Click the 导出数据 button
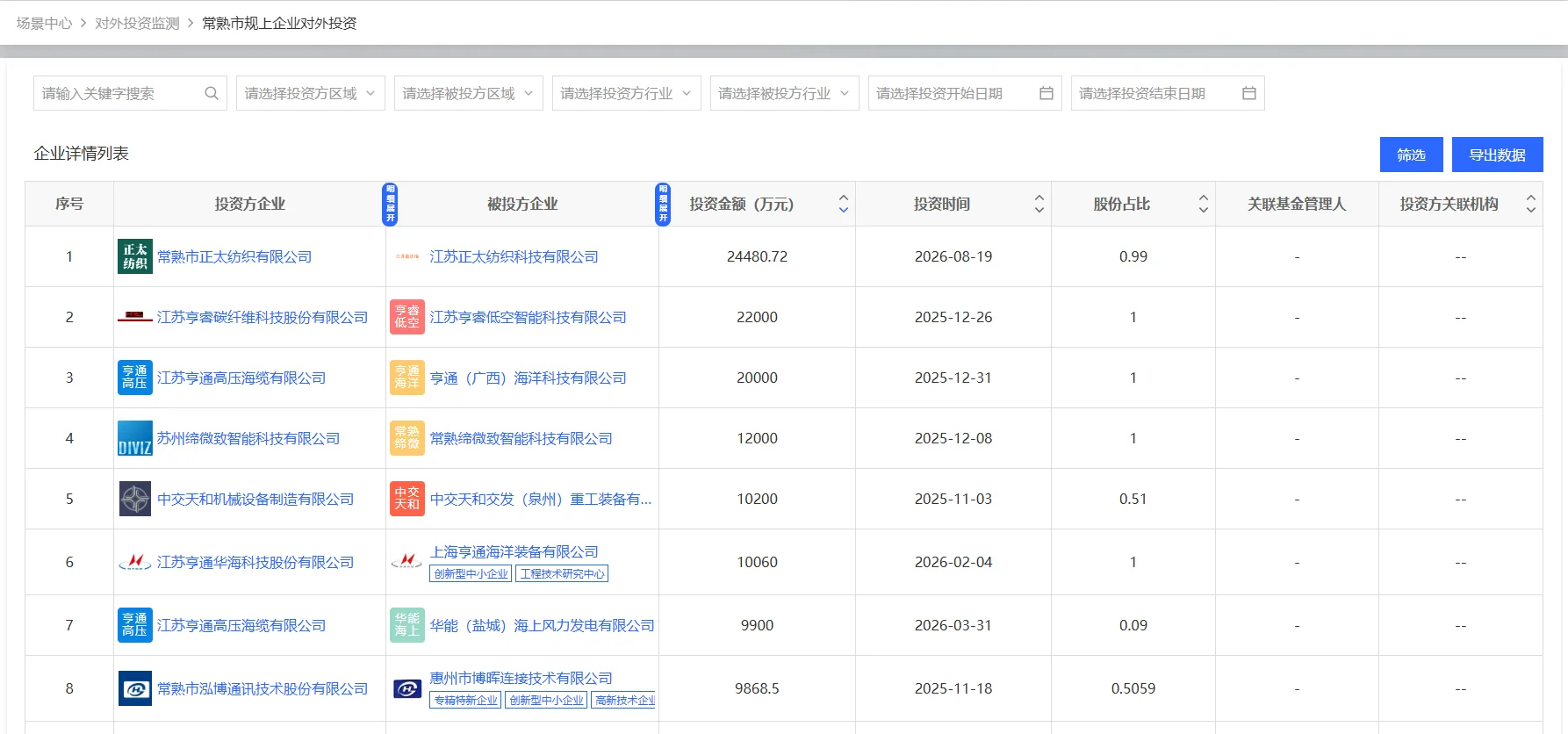Image resolution: width=1568 pixels, height=734 pixels. click(1498, 155)
